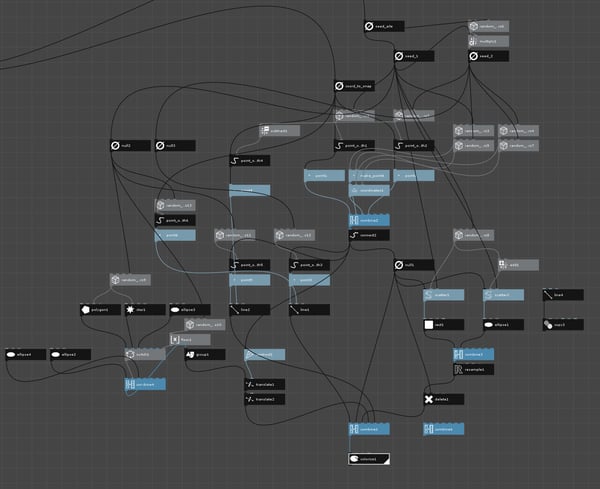This screenshot has width=600, height=489.
Task: Select the null3 node
Action: pos(175,146)
